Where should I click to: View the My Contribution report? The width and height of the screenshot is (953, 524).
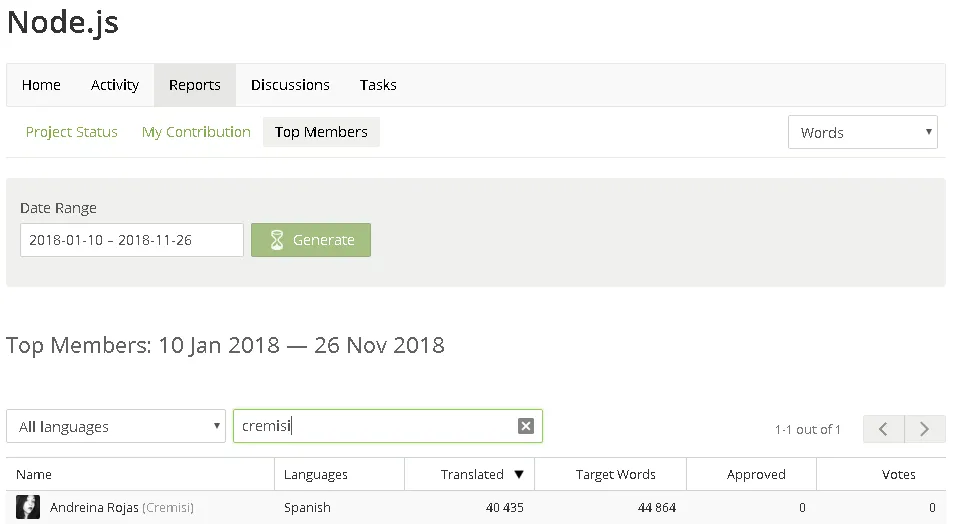pyautogui.click(x=196, y=132)
